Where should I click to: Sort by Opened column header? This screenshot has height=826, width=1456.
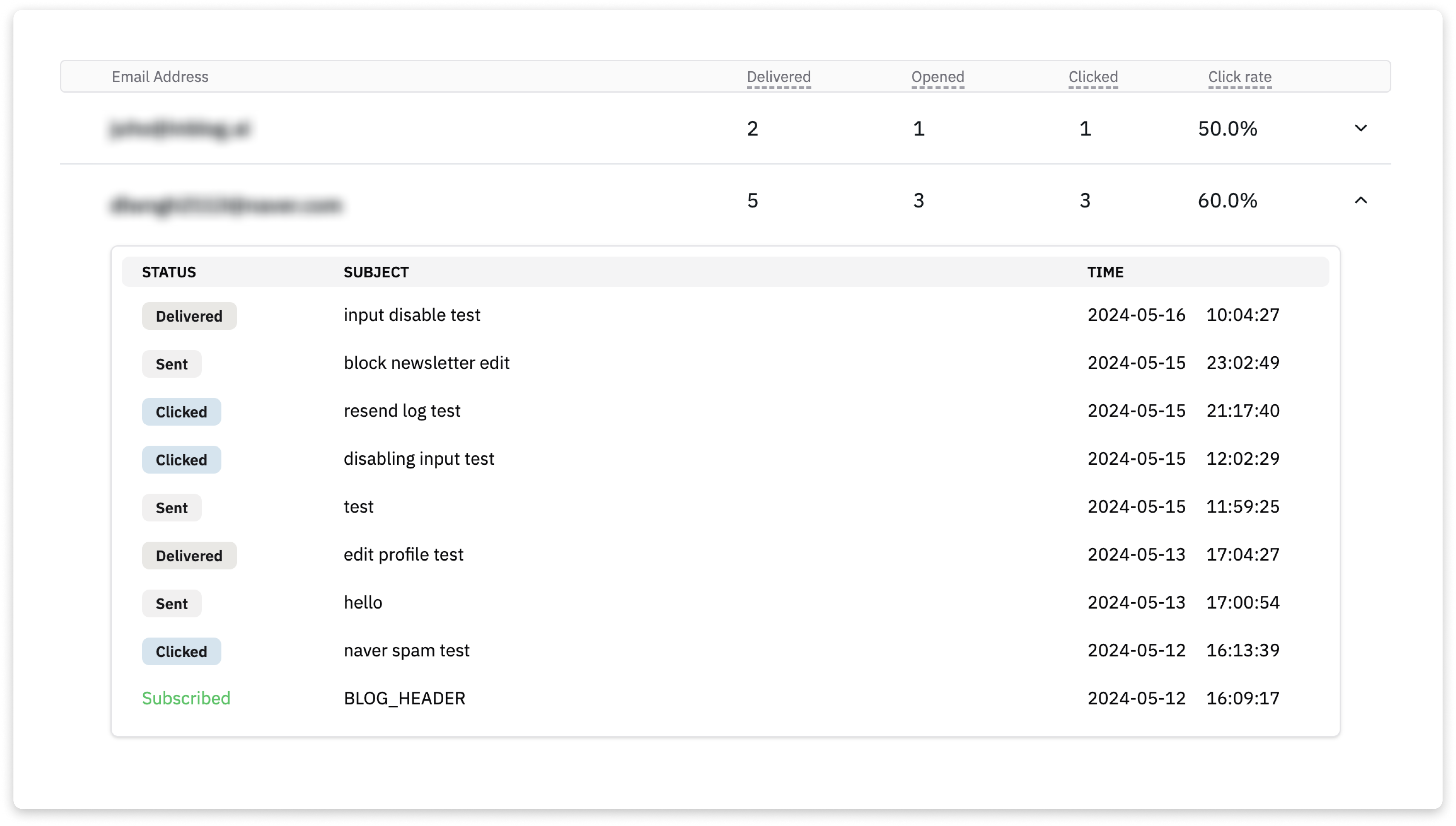click(937, 76)
